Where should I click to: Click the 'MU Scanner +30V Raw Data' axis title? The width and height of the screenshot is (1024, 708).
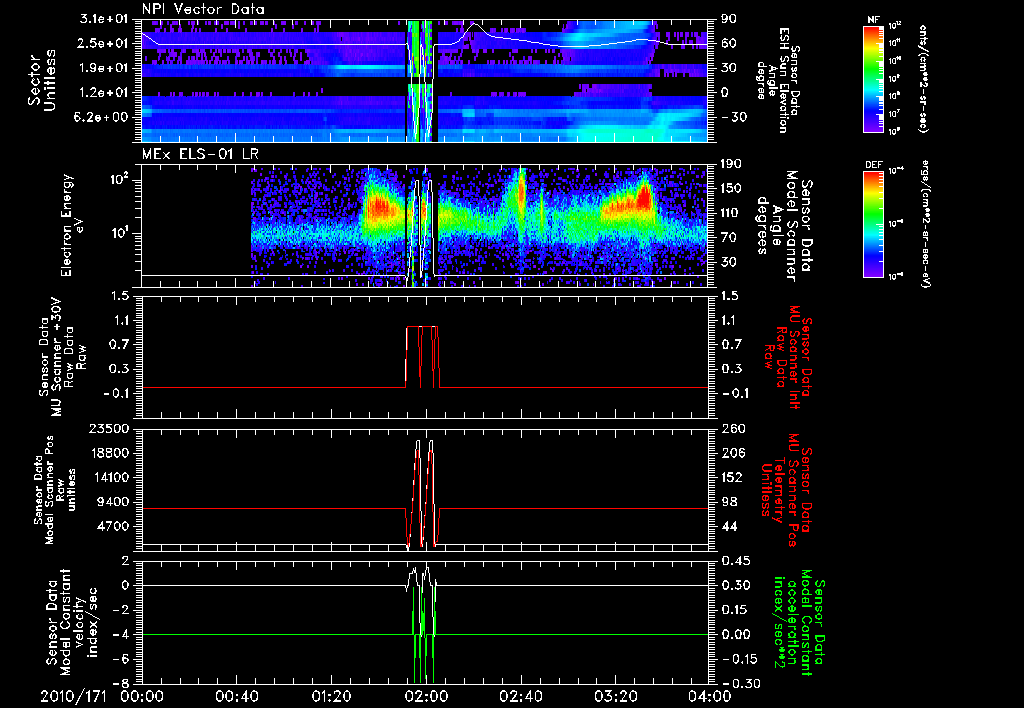63,357
